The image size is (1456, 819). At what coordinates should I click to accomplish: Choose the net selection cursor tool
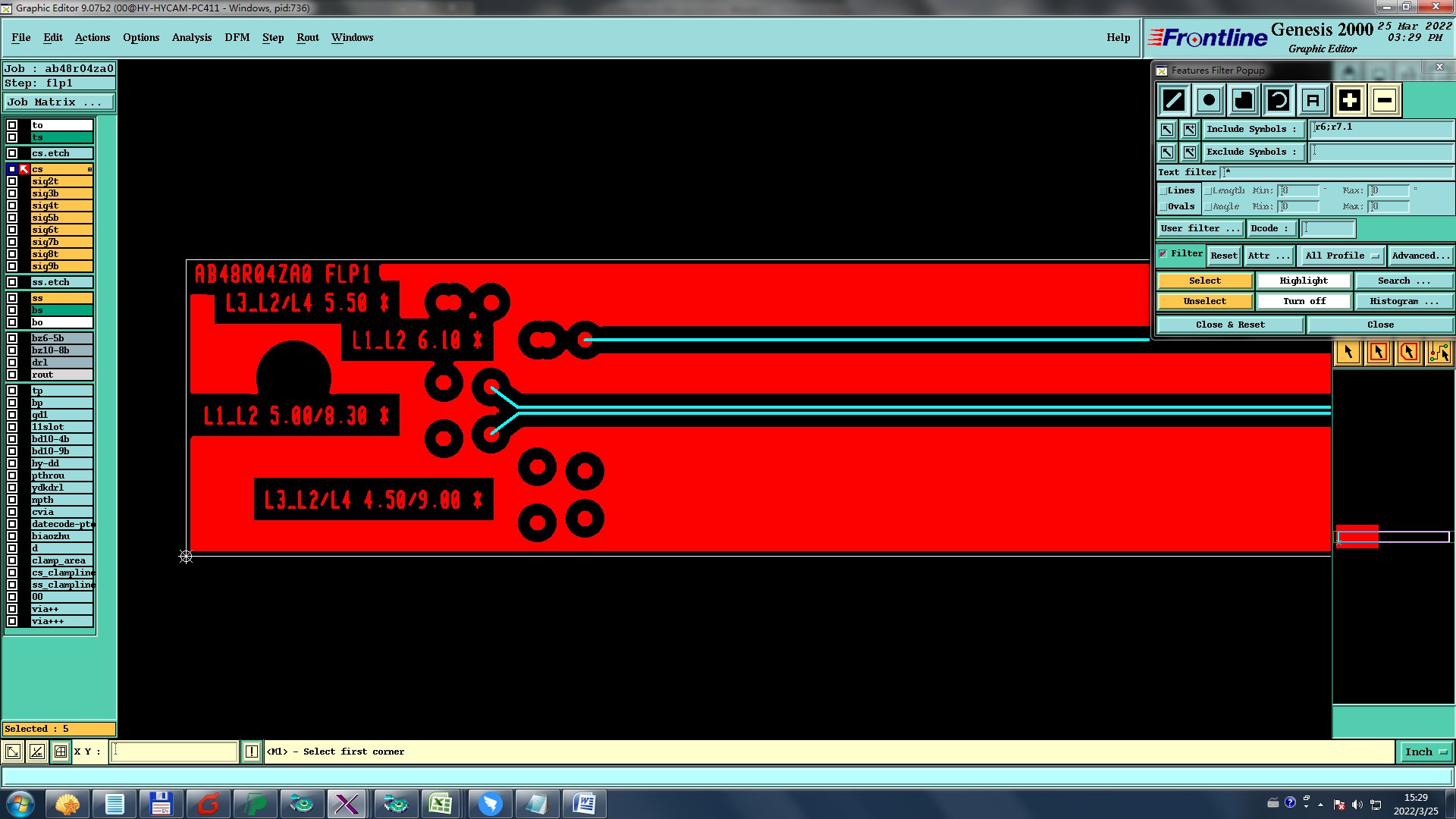point(1439,352)
